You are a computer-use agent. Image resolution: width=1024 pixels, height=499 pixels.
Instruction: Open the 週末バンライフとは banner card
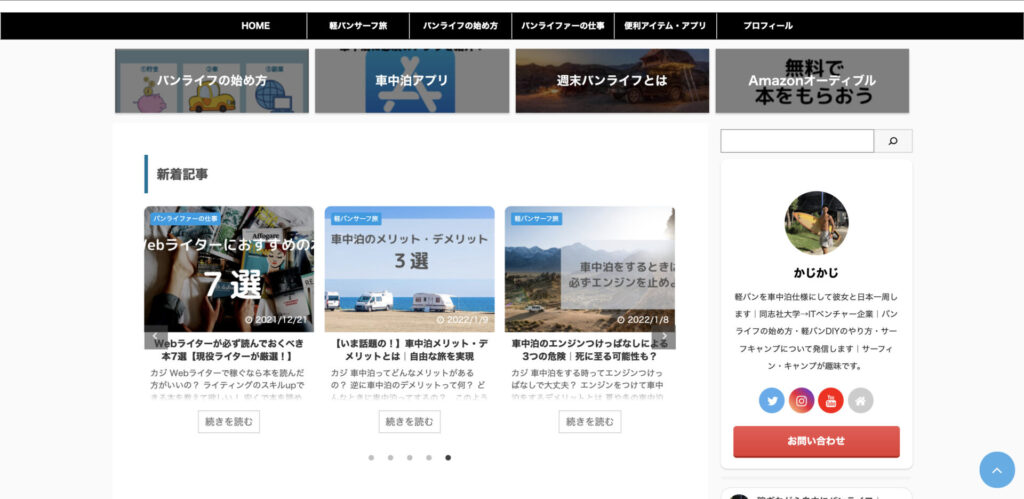[x=612, y=81]
